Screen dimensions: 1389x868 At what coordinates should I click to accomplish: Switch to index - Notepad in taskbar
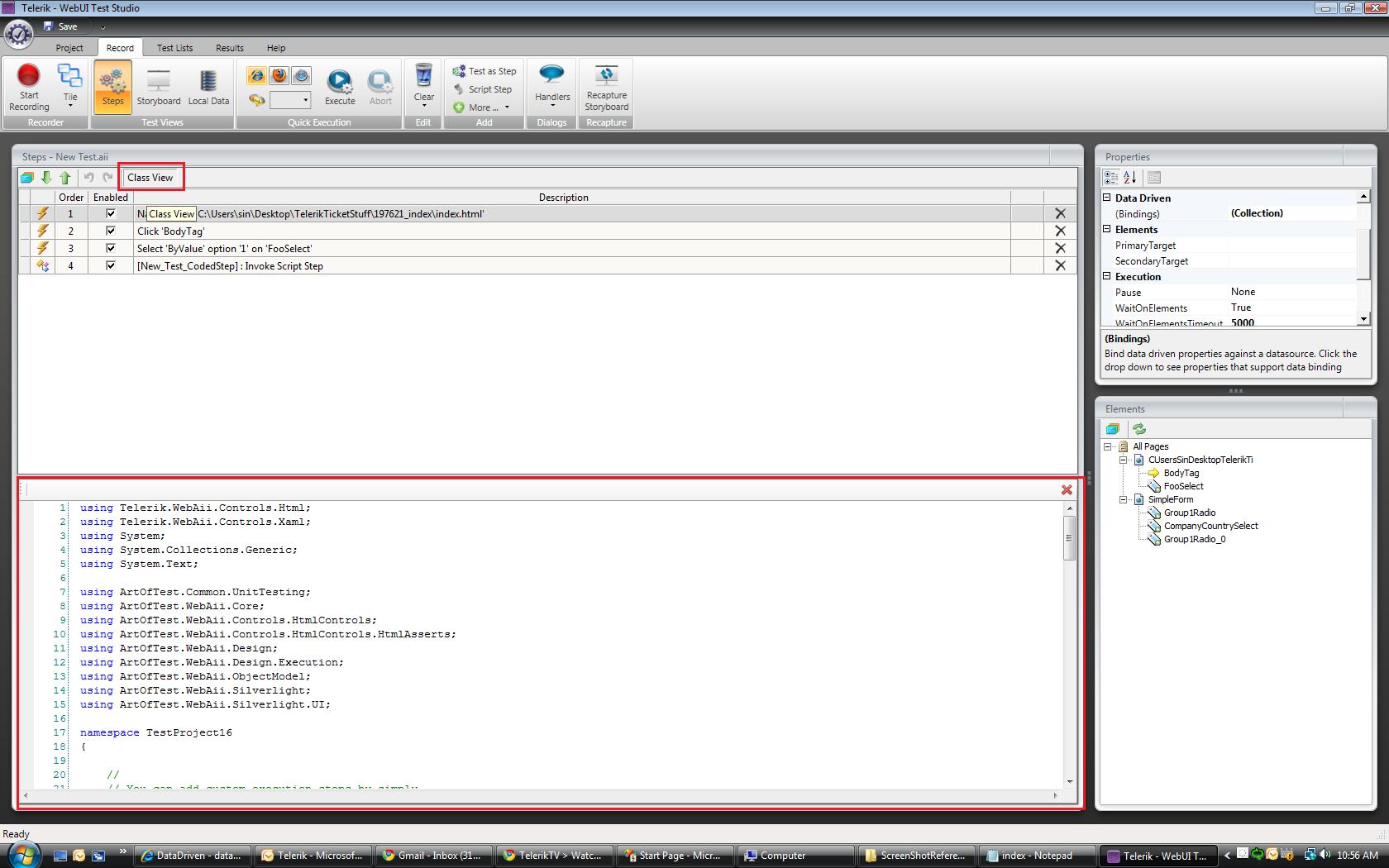1037,856
